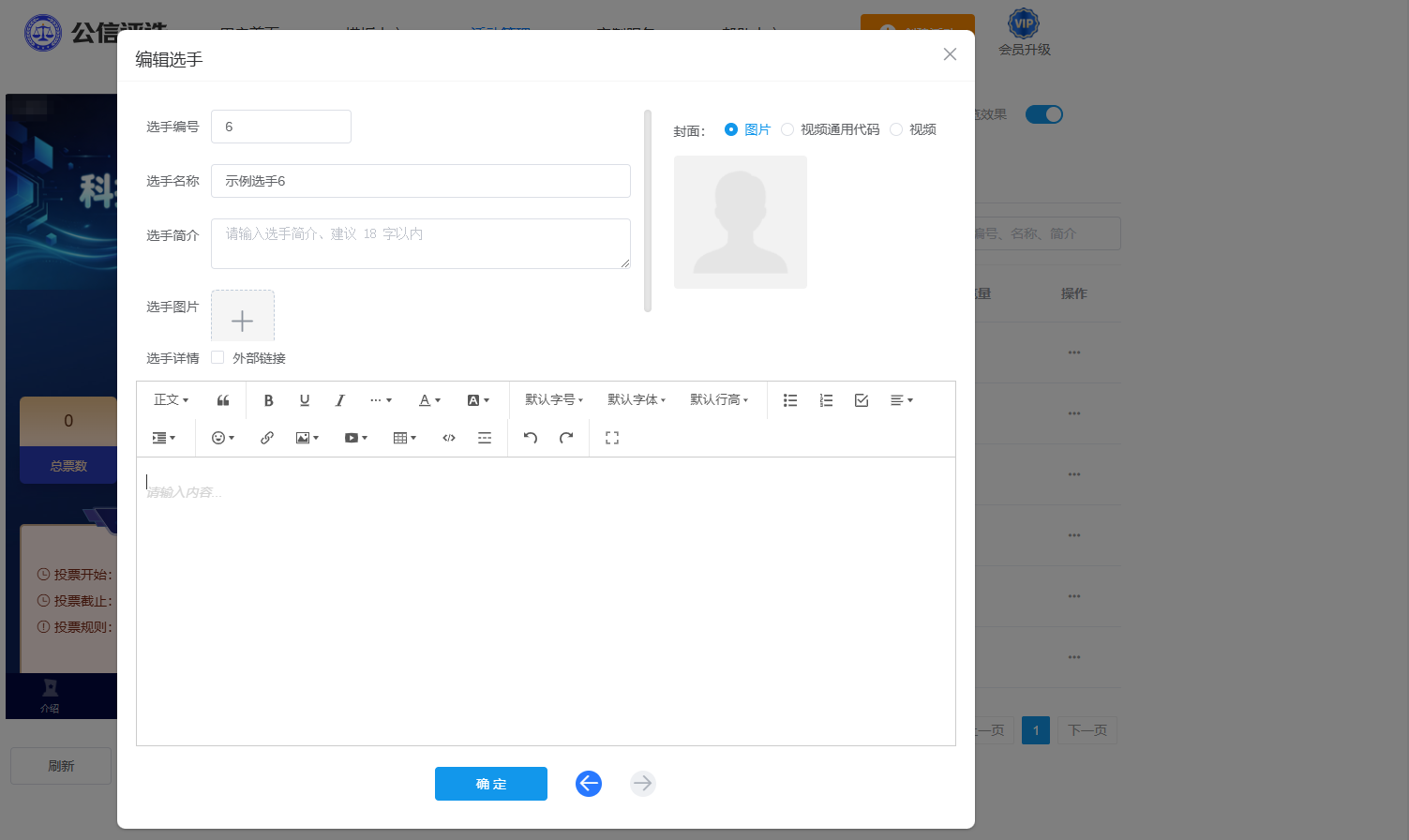Toggle italic formatting

click(340, 400)
